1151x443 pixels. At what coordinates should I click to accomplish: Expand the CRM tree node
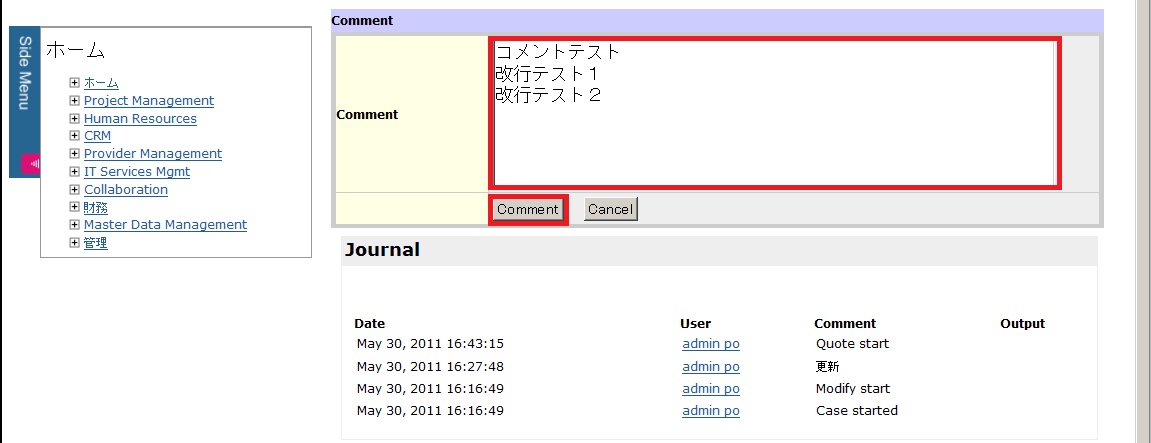click(x=74, y=136)
